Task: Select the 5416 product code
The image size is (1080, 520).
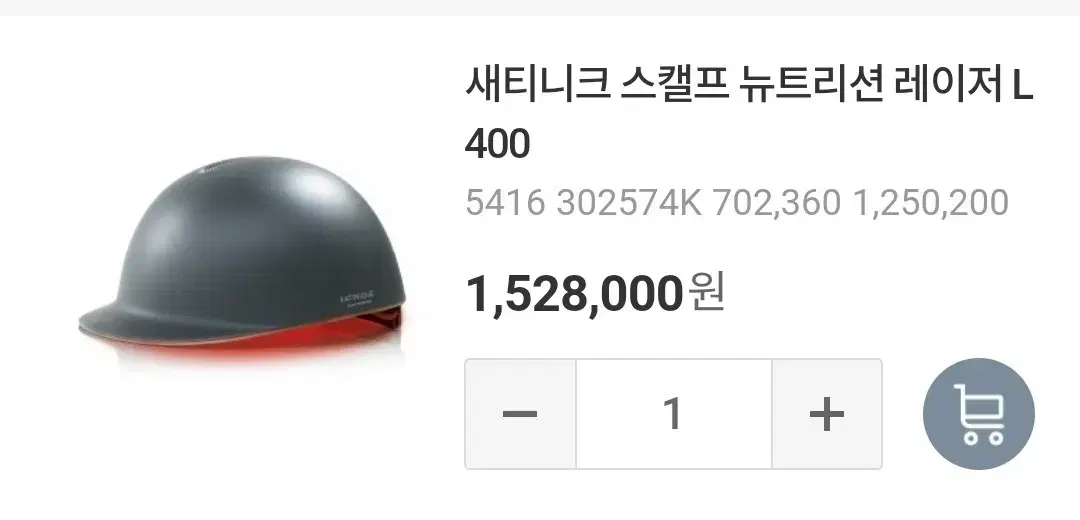Action: (506, 203)
